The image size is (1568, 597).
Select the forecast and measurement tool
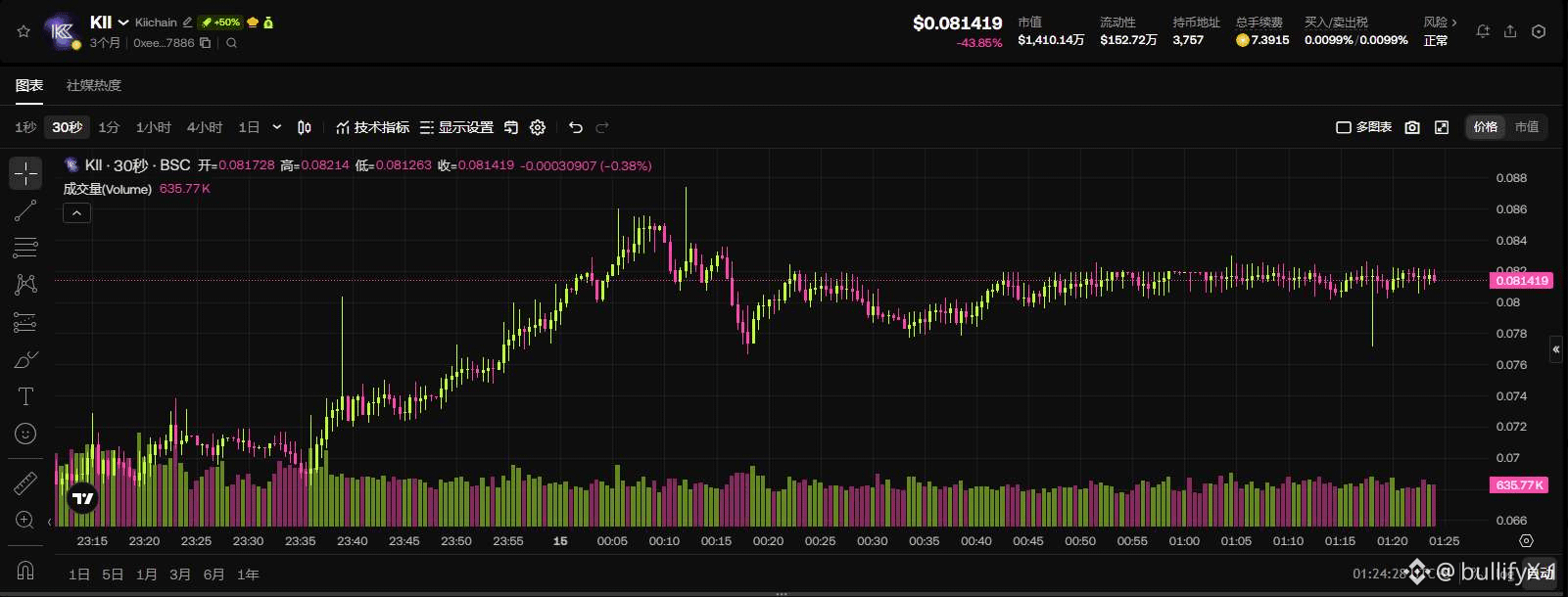point(25,322)
